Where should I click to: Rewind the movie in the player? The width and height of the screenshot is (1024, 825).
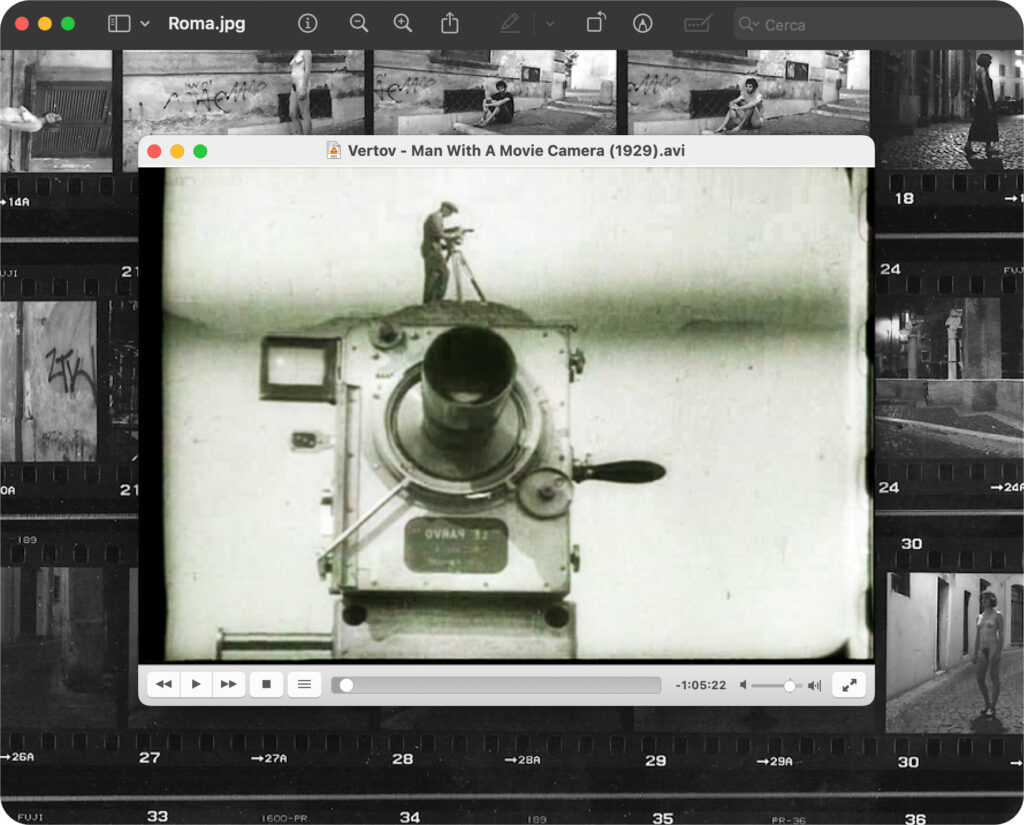164,684
